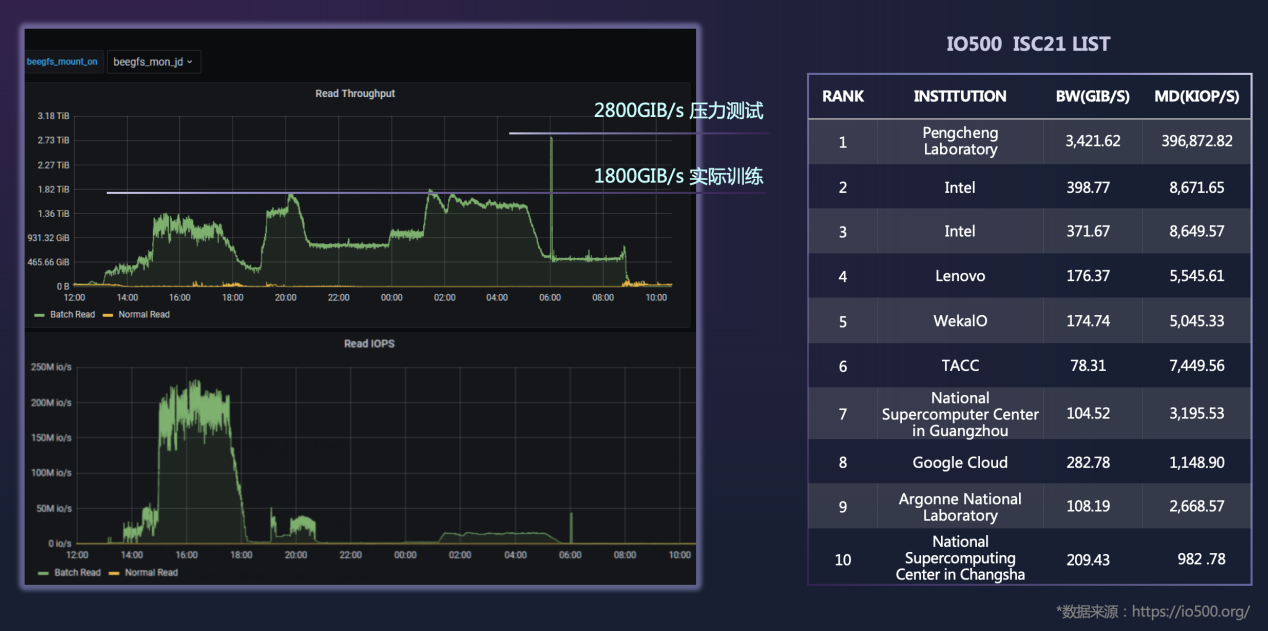Click the 282.78 bandwidth value
The height and width of the screenshot is (631, 1268).
click(1088, 463)
